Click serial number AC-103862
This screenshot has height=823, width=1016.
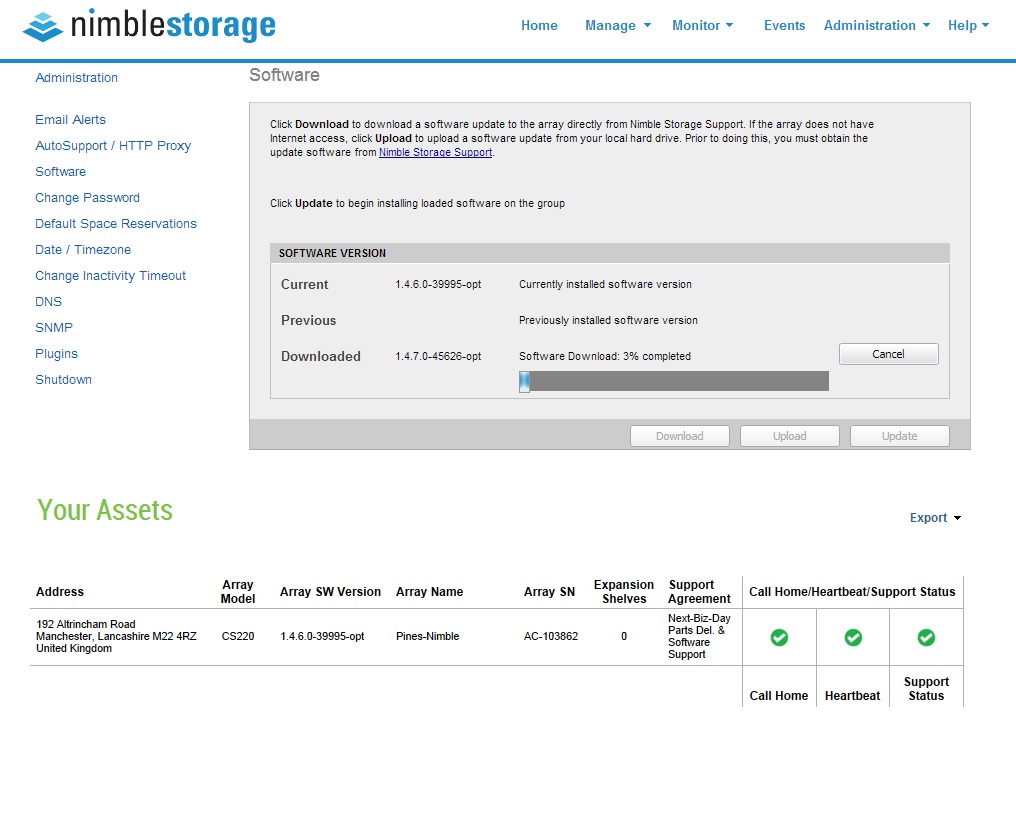tap(551, 636)
